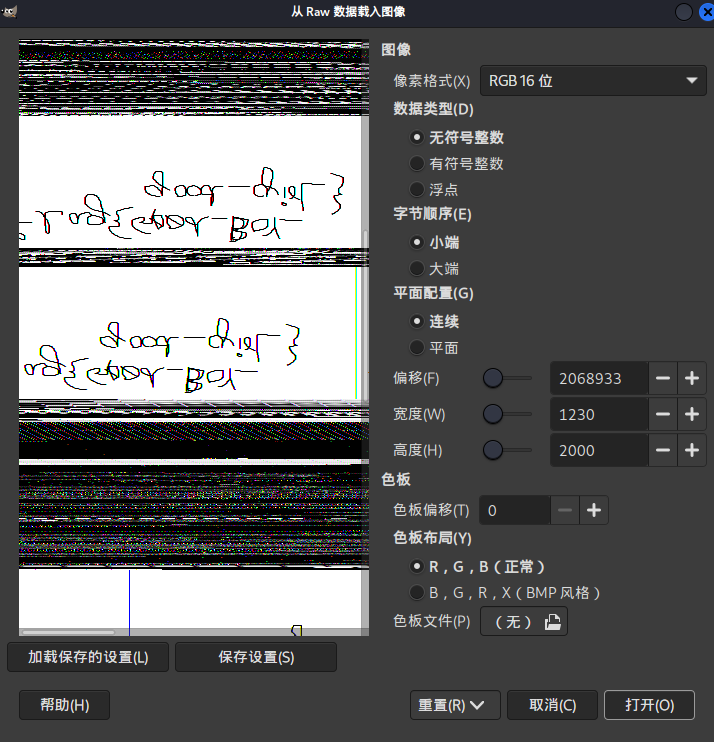This screenshot has width=714, height=742.
Task: Open the 重置(R) dropdown button
Action: 455,705
